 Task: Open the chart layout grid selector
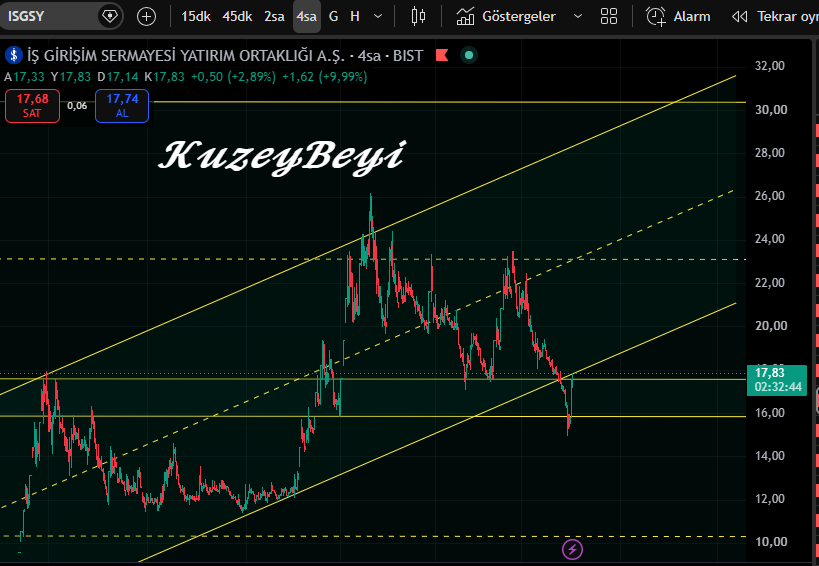coord(609,17)
